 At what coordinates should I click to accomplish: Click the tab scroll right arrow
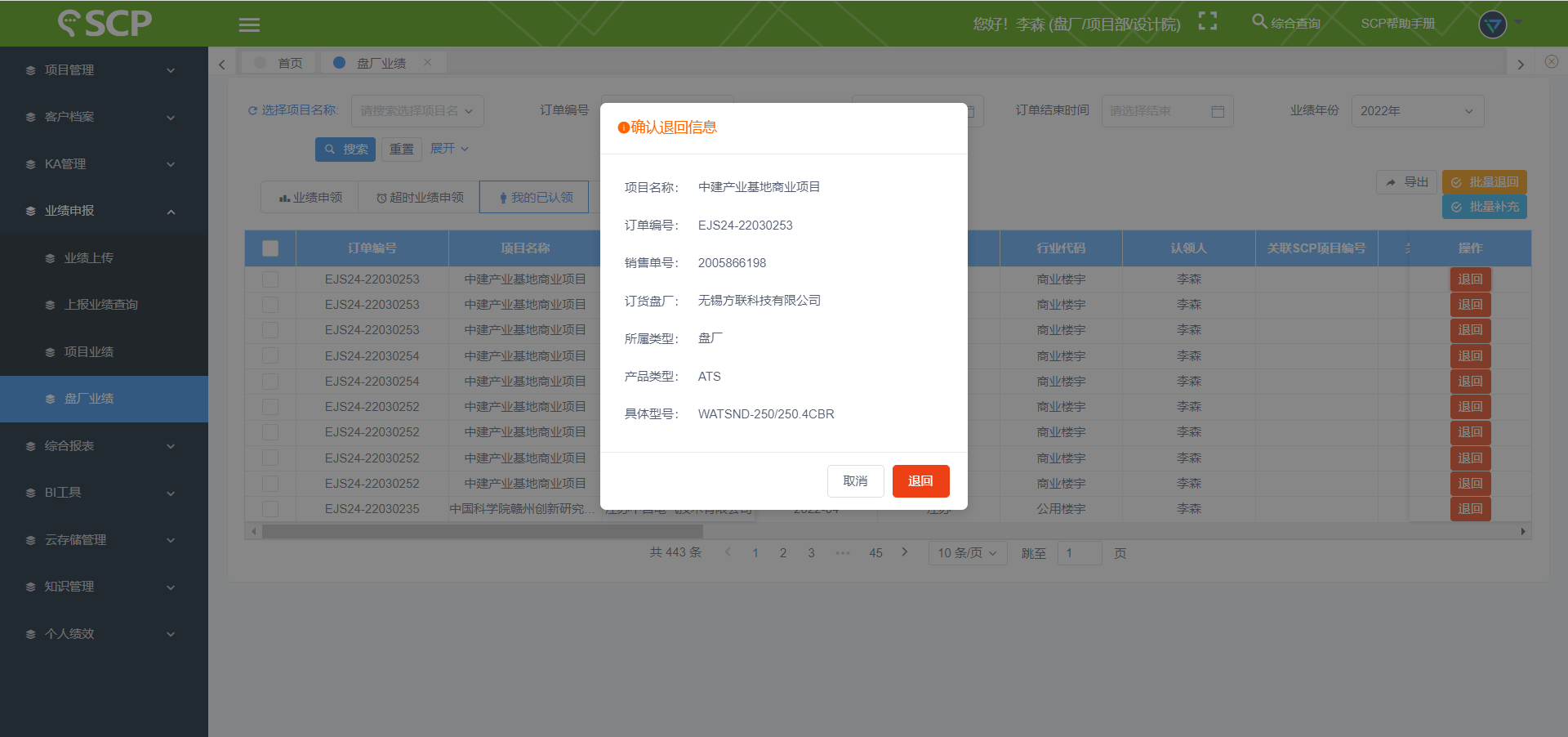[x=1521, y=64]
